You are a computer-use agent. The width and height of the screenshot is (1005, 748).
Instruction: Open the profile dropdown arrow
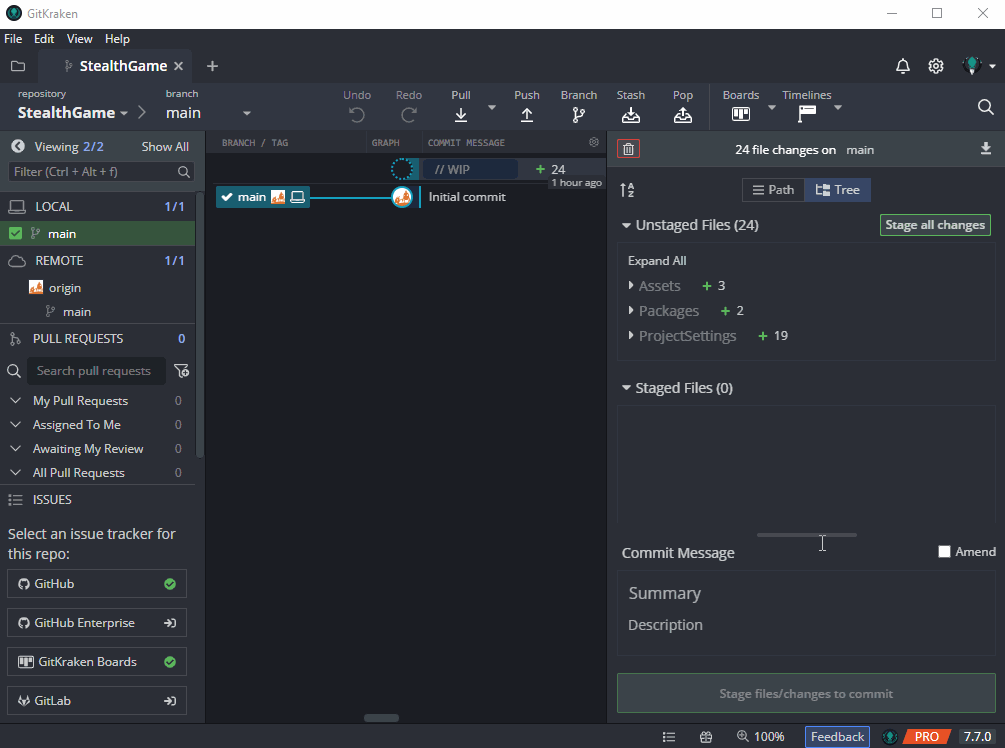(x=992, y=66)
